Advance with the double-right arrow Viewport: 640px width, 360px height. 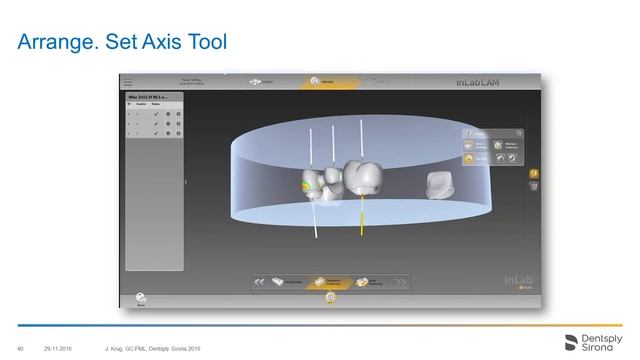pos(401,282)
